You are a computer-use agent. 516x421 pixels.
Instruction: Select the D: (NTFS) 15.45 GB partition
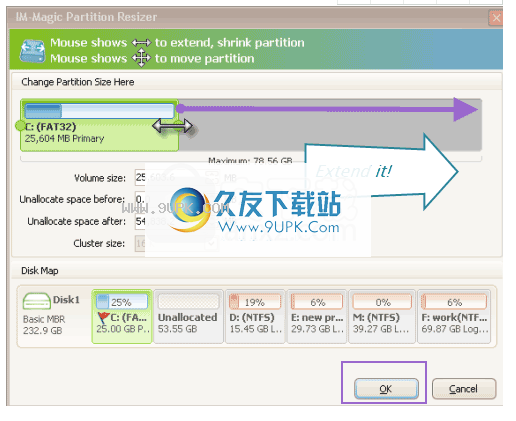(x=255, y=316)
